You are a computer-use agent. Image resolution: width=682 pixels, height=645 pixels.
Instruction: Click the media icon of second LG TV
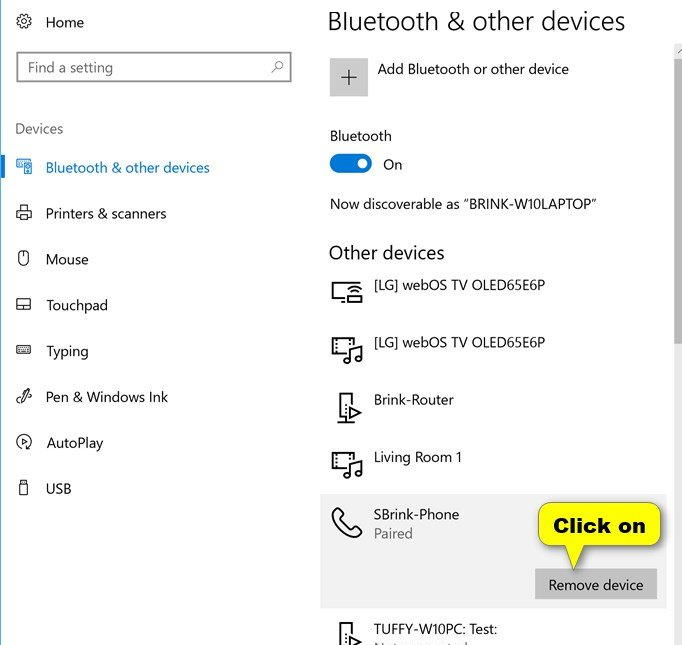[x=347, y=350]
